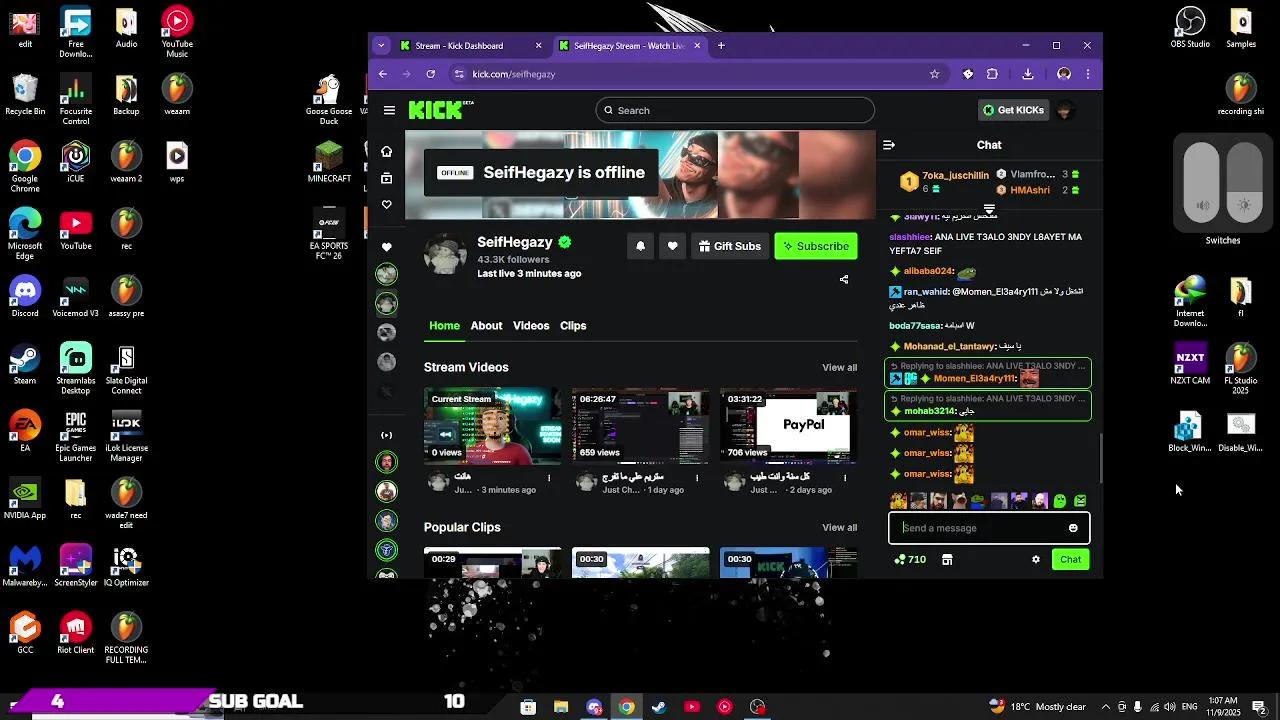Image resolution: width=1280 pixels, height=720 pixels.
Task: Open Chrome downloads icon
Action: pos(1027,74)
